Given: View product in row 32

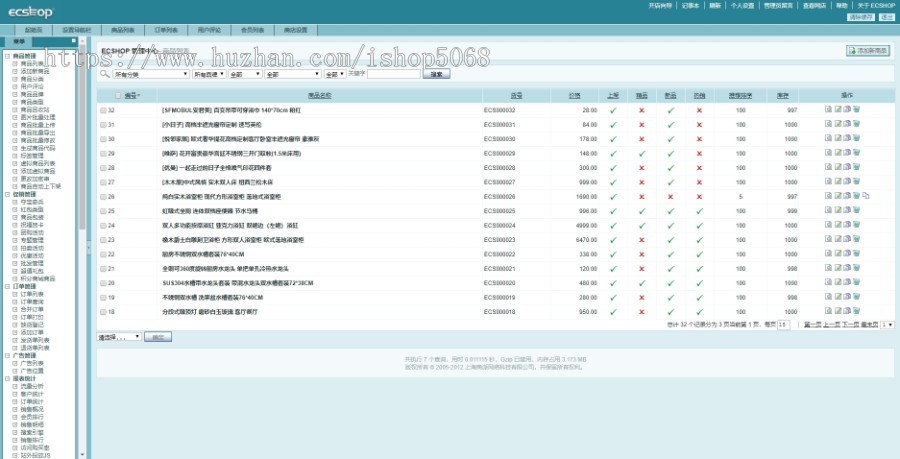Looking at the screenshot, I should [828, 109].
